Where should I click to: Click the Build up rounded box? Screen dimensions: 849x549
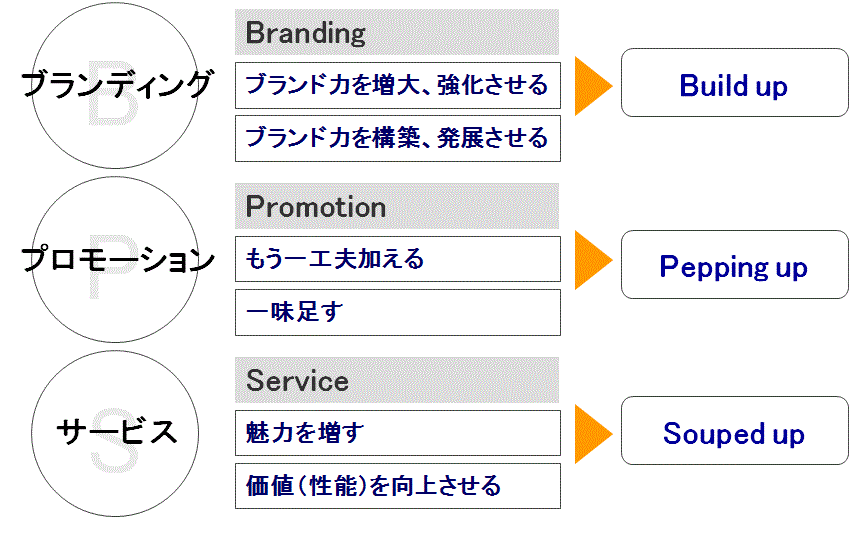[735, 82]
